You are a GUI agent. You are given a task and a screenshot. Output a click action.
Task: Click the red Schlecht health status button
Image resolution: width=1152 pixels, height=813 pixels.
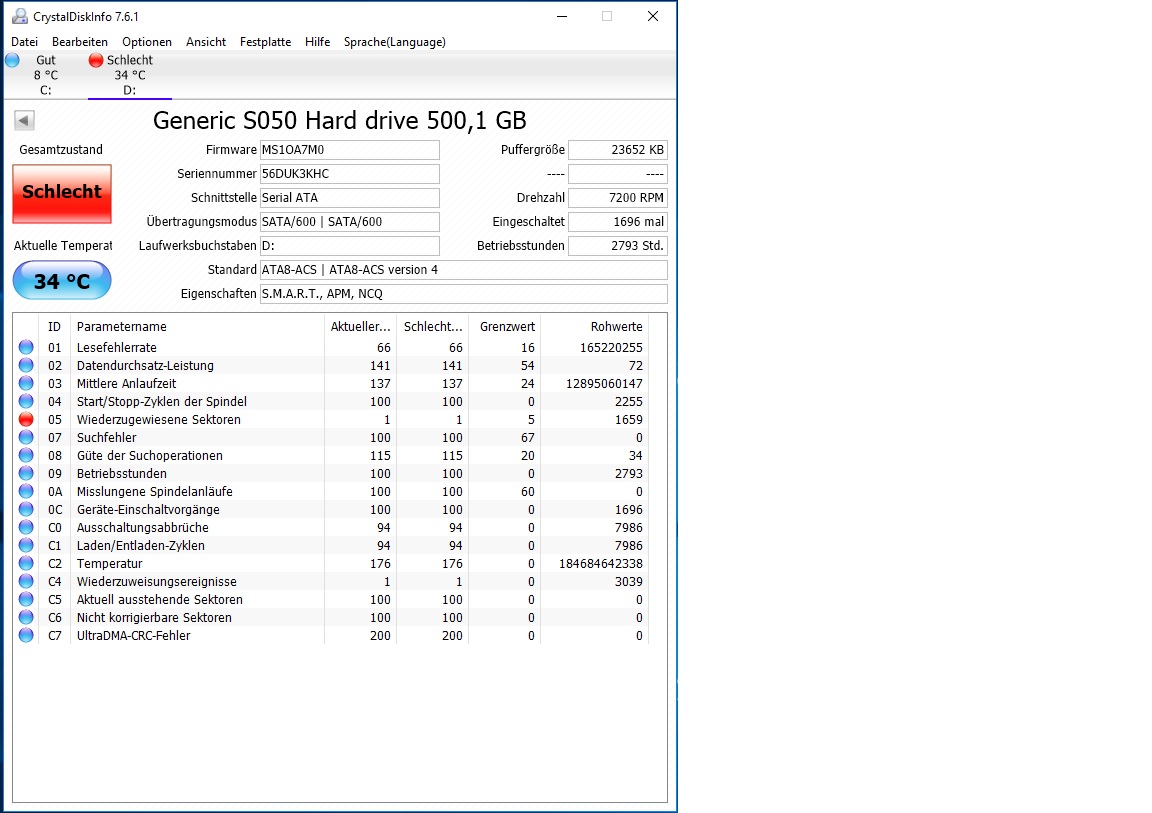pos(62,193)
